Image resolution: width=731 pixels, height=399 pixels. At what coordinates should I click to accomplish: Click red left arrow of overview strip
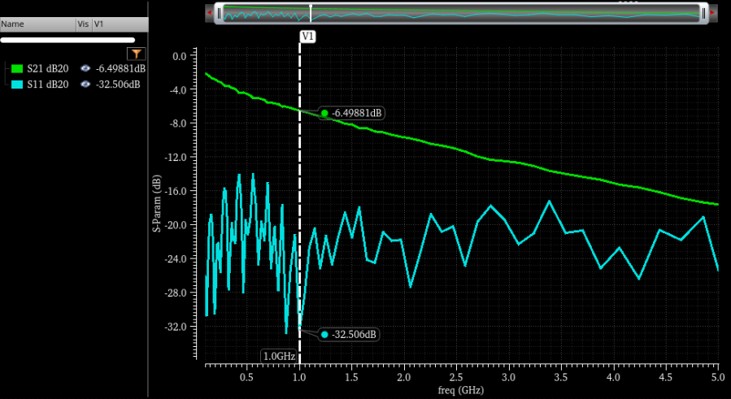[210, 13]
